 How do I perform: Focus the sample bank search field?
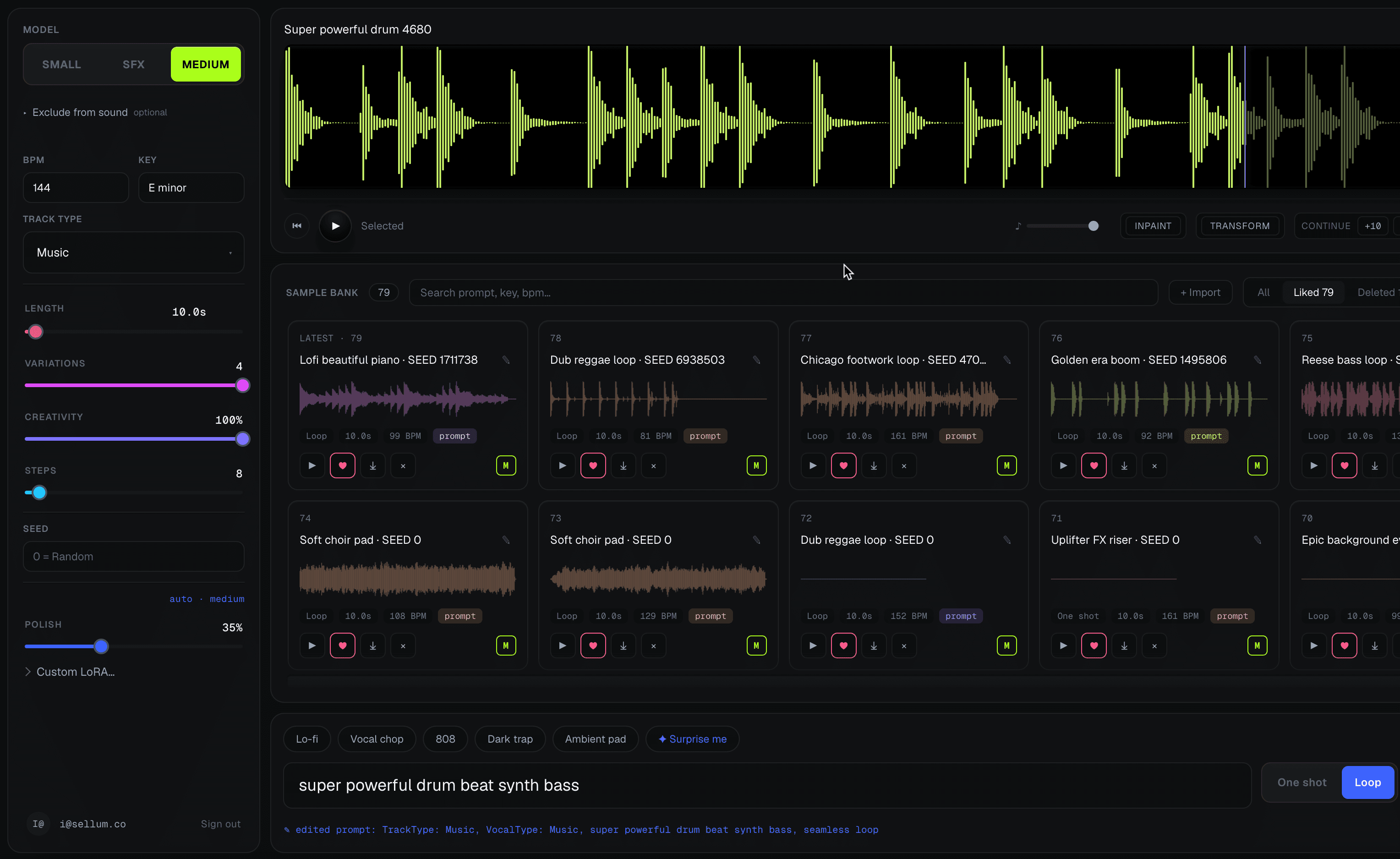coord(783,293)
